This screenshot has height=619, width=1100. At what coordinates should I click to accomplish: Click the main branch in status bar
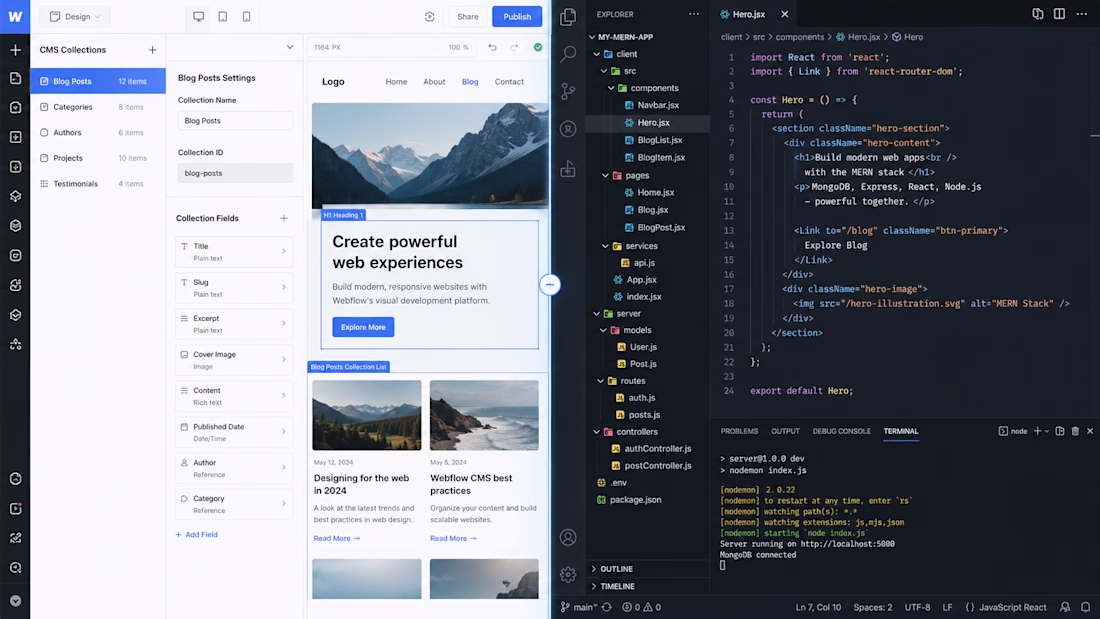(579, 607)
